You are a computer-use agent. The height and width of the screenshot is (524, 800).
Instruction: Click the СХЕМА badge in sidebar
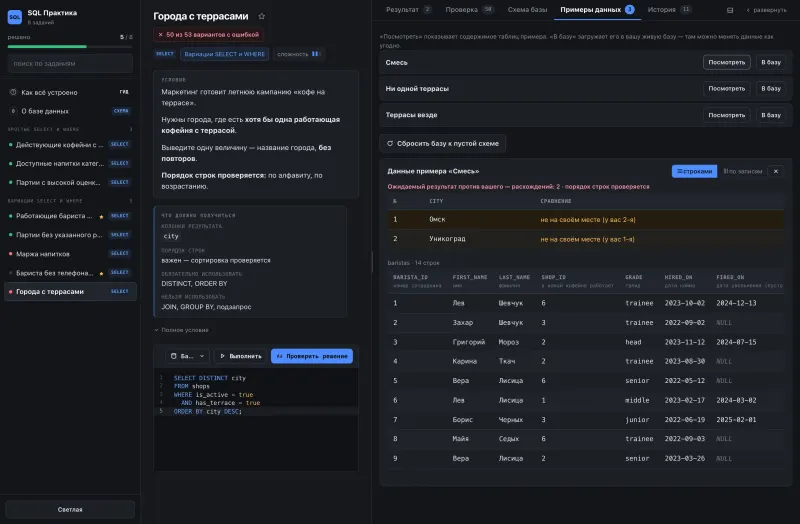click(121, 111)
